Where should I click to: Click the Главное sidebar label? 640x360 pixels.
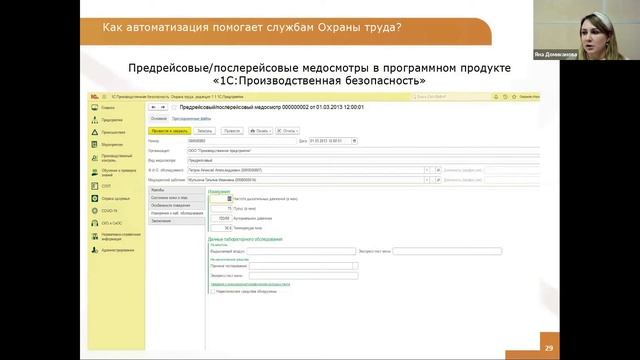pos(108,108)
